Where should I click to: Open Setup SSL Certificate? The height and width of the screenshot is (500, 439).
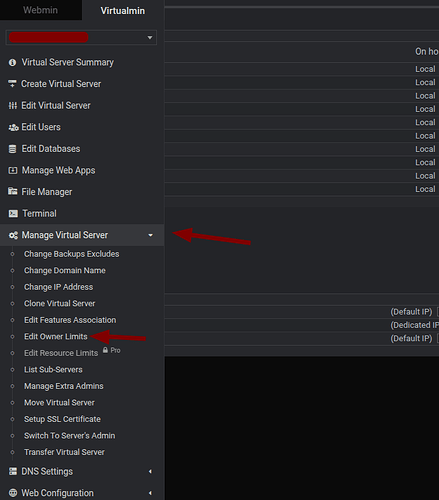click(62, 419)
